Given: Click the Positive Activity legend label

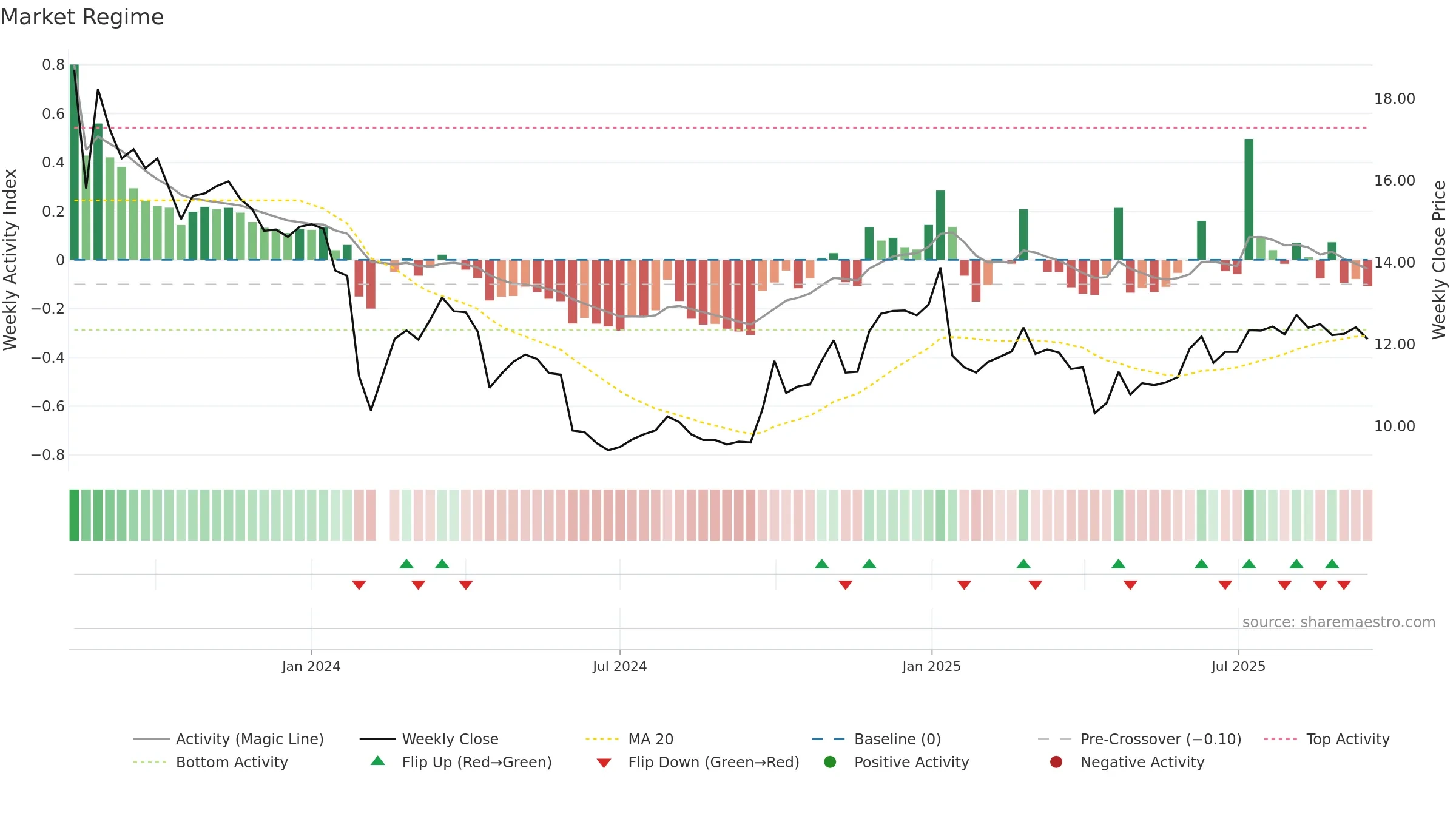Looking at the screenshot, I should [911, 762].
